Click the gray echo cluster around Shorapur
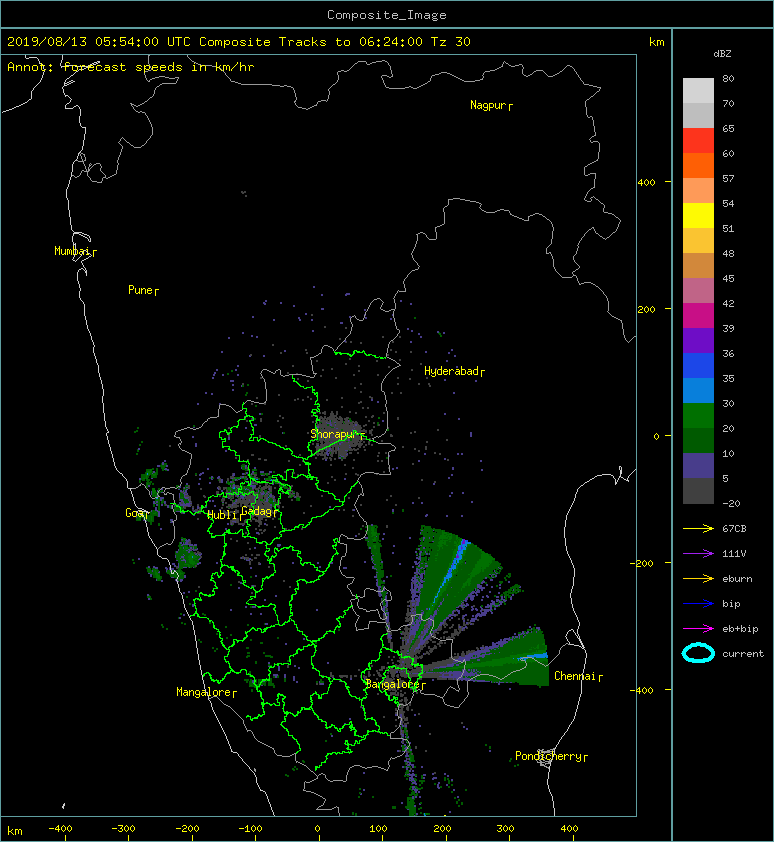 pos(337,435)
